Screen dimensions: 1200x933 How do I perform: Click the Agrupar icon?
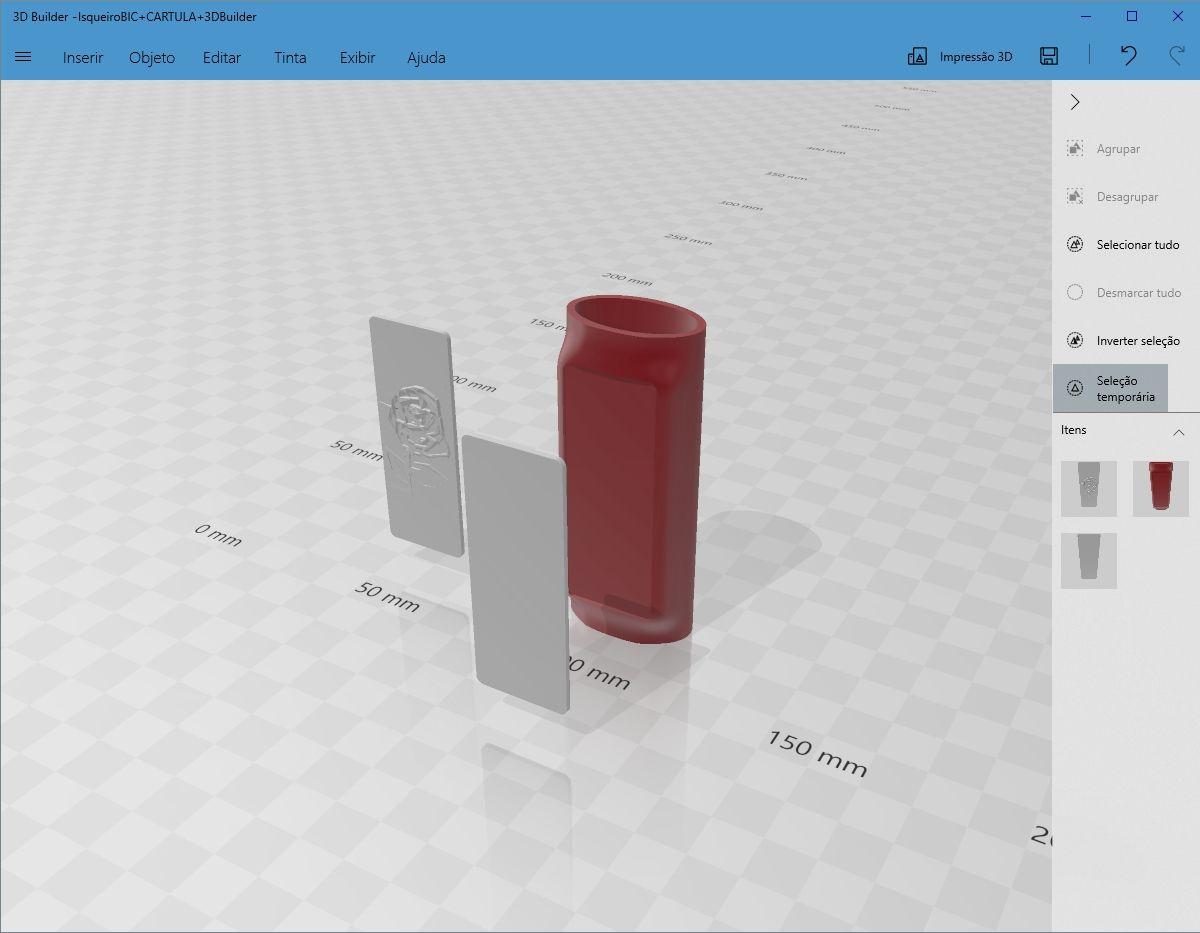pyautogui.click(x=1075, y=149)
